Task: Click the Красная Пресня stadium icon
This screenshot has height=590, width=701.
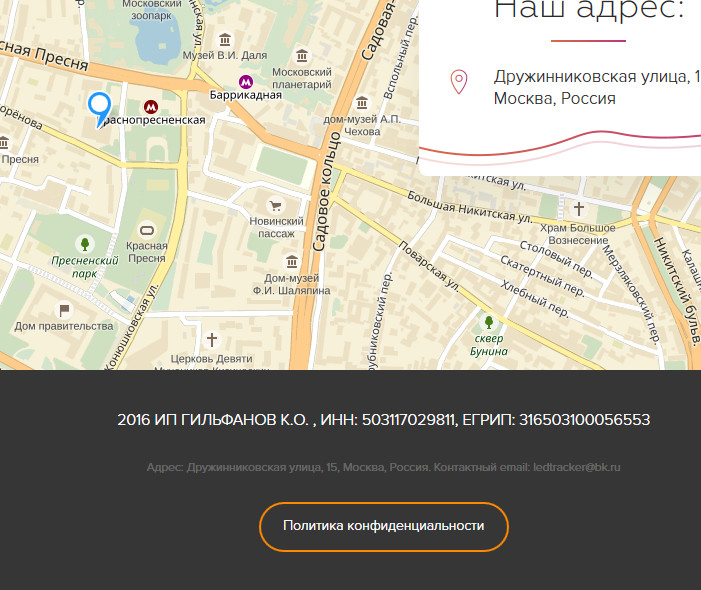Action: tap(147, 230)
